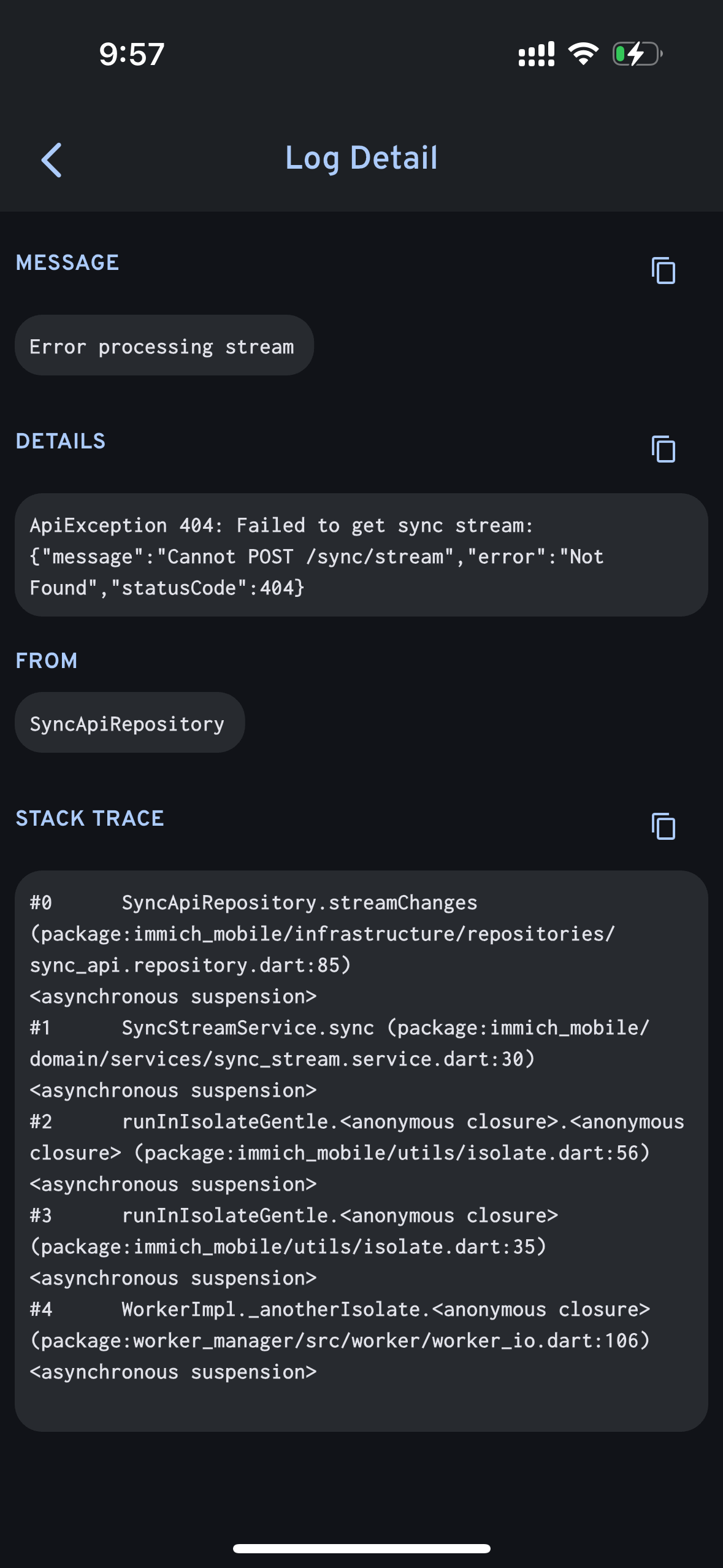Copy the STACK TRACE text
This screenshot has width=723, height=1568.
[663, 826]
